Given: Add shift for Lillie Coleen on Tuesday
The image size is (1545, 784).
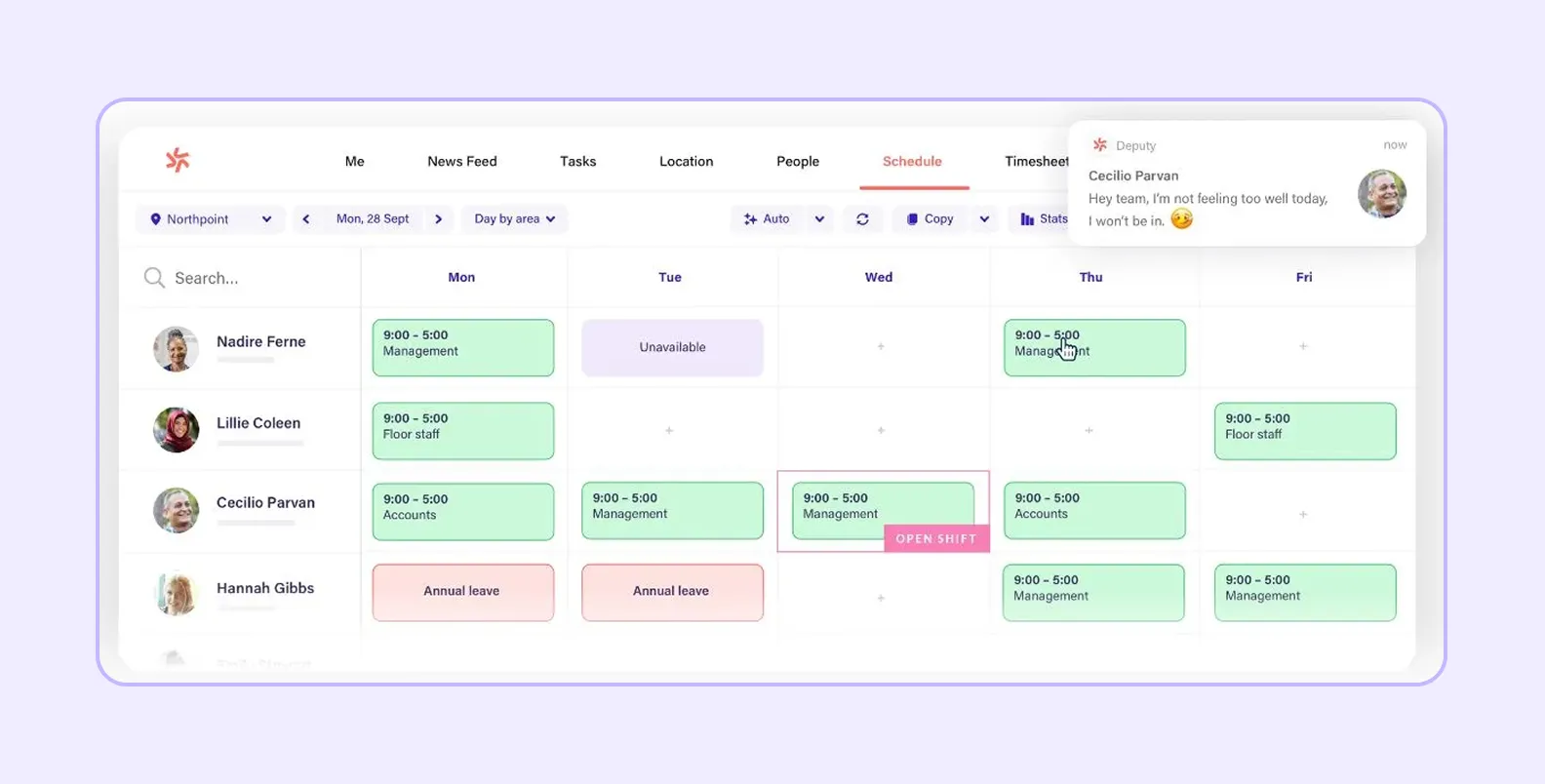Looking at the screenshot, I should 669,430.
